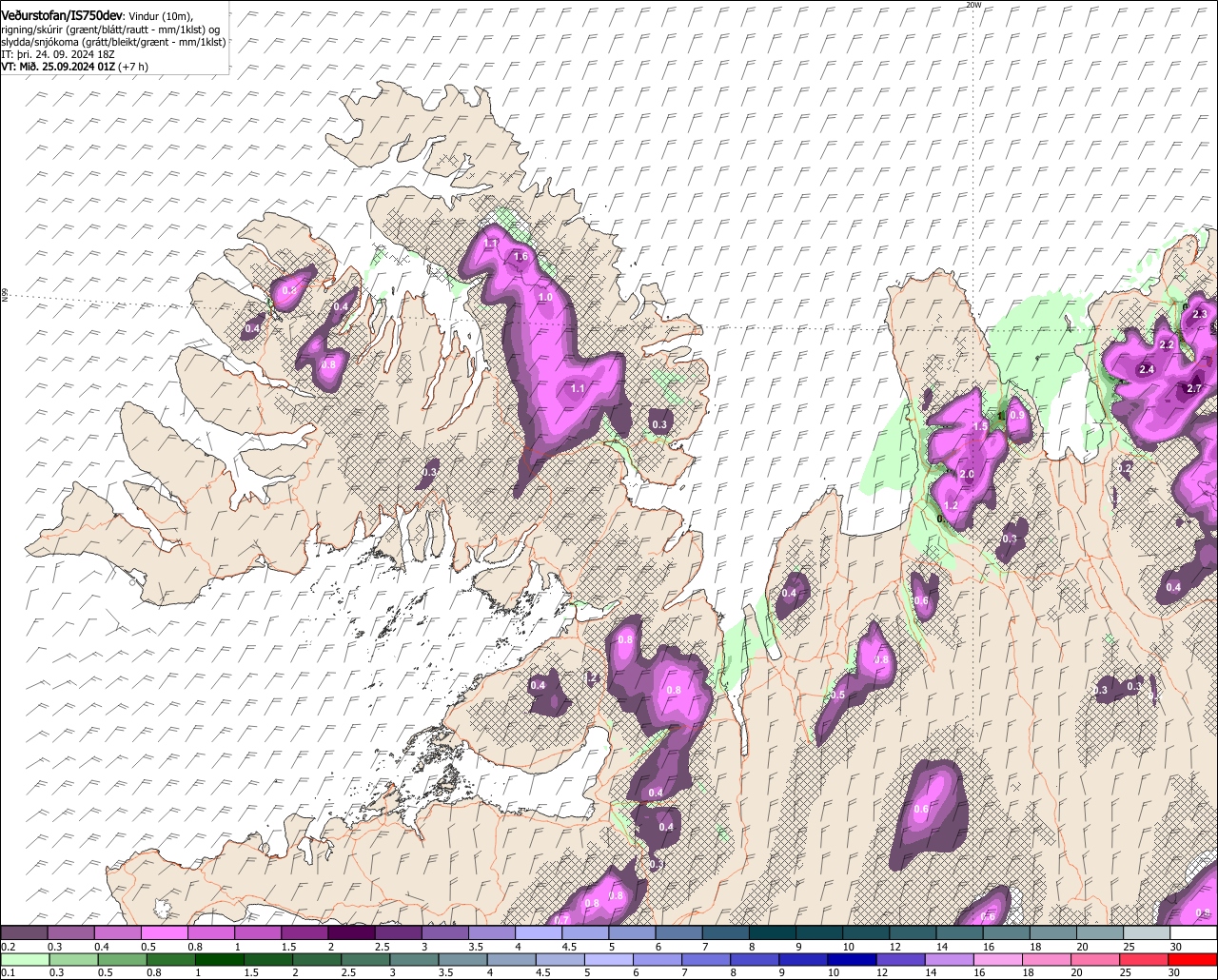1218x980 pixels.
Task: Click the Veðurstofan/IS750dev map title
Action: (61, 14)
